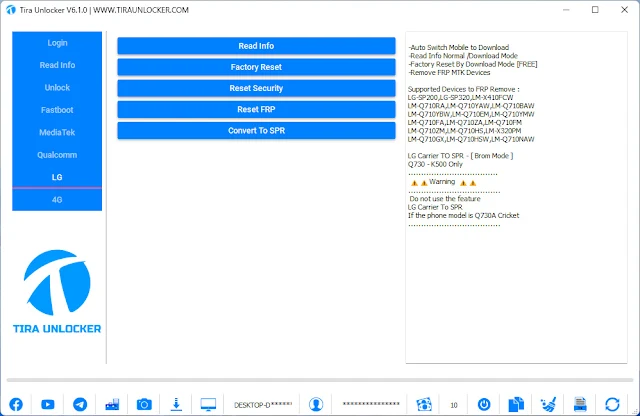Switch to the MediaTek sidebar tab
640x416 pixels.
(x=57, y=132)
